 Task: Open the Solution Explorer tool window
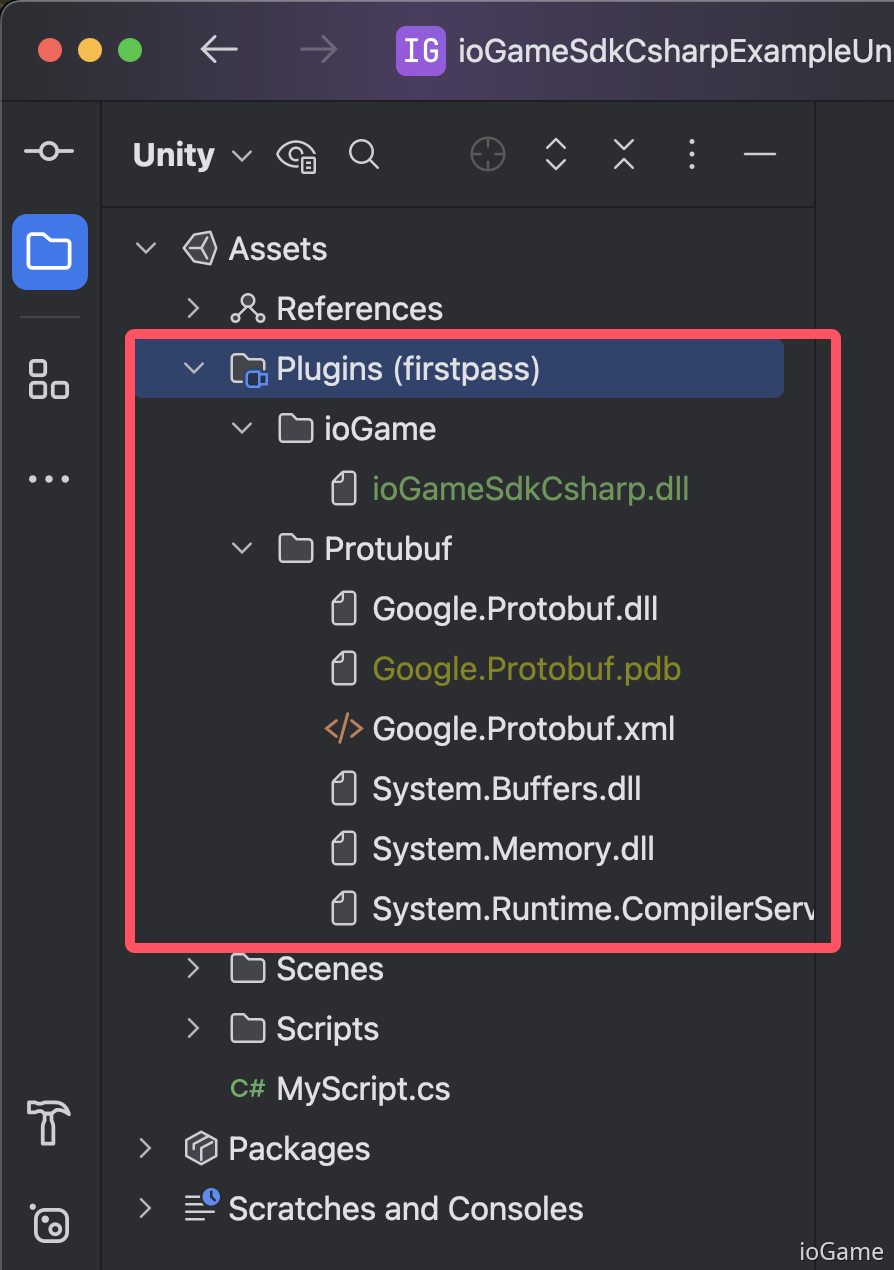(x=49, y=252)
